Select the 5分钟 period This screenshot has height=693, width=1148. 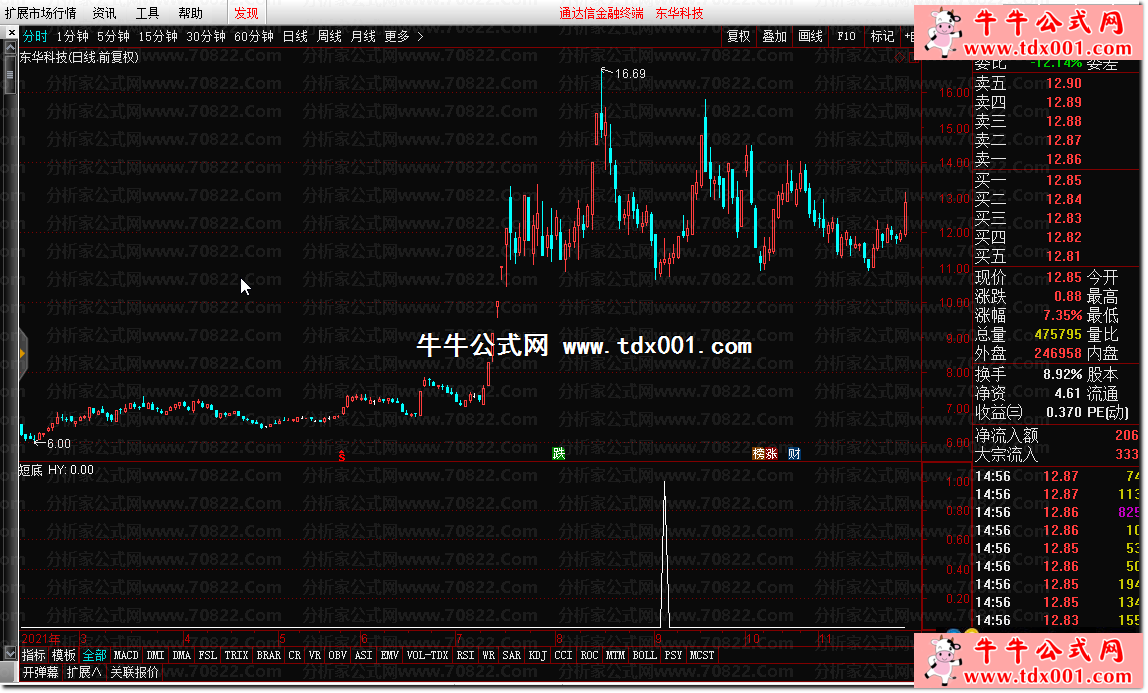point(113,36)
